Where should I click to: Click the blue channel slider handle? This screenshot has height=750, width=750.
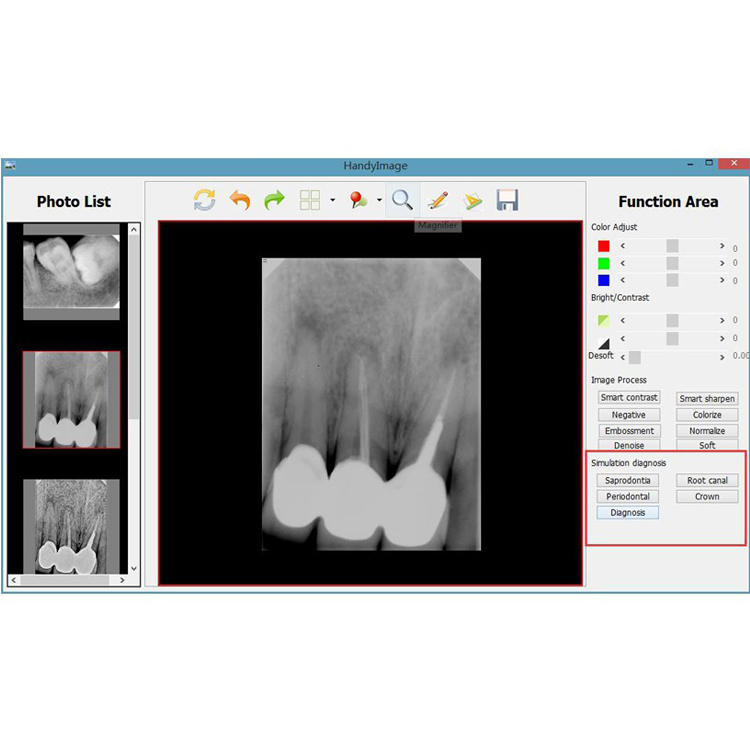[672, 280]
